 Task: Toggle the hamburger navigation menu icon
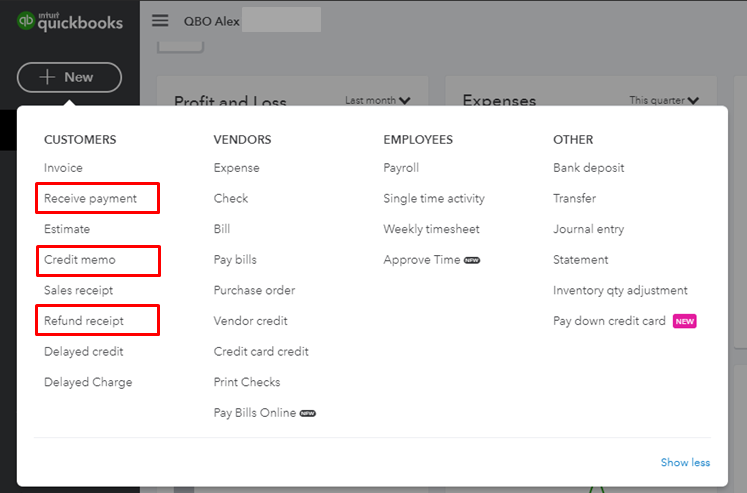tap(160, 20)
